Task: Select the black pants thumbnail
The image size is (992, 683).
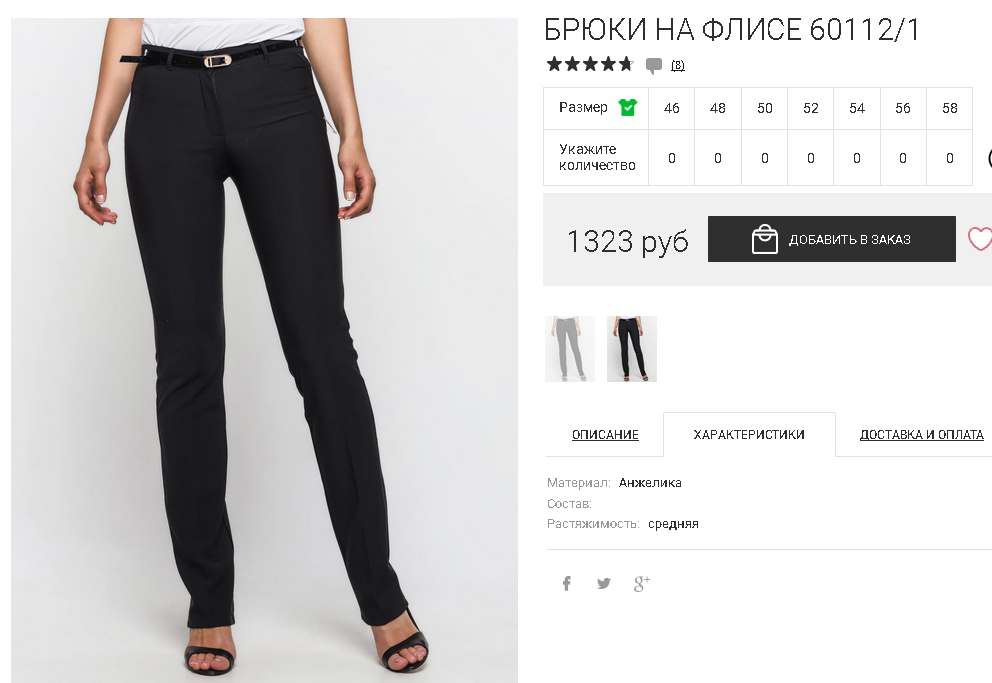Action: pyautogui.click(x=632, y=349)
